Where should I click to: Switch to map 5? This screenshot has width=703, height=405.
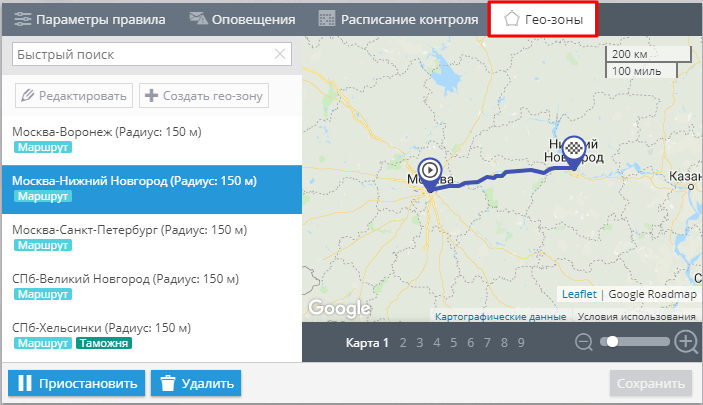[454, 343]
